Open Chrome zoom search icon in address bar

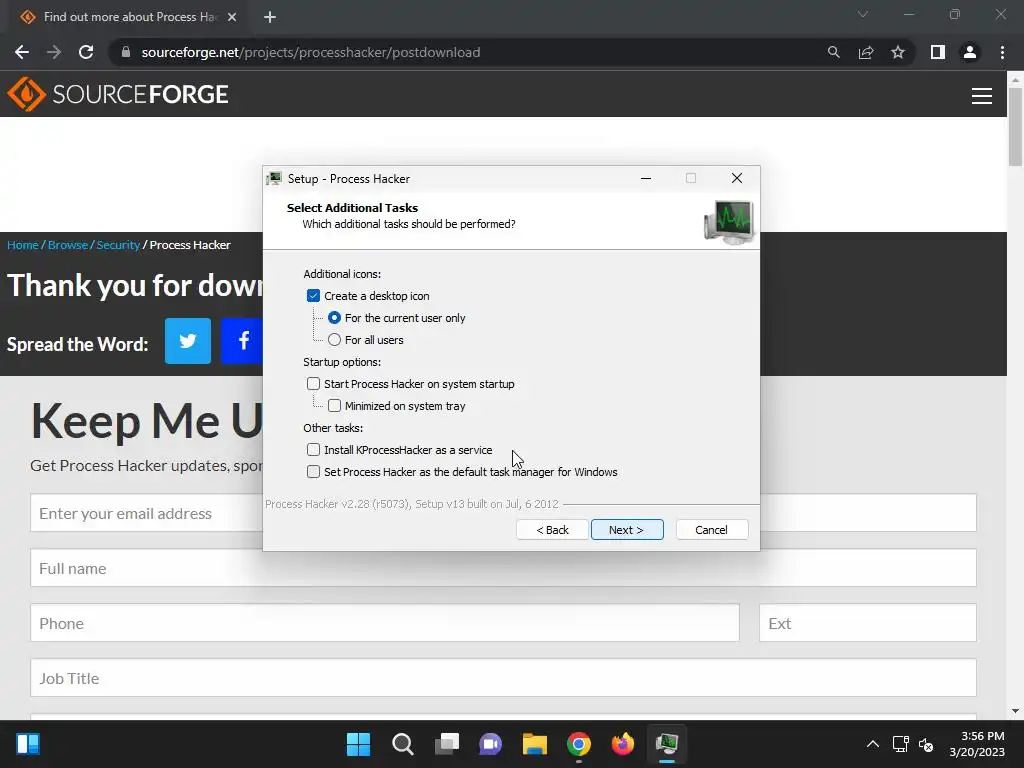(x=833, y=52)
